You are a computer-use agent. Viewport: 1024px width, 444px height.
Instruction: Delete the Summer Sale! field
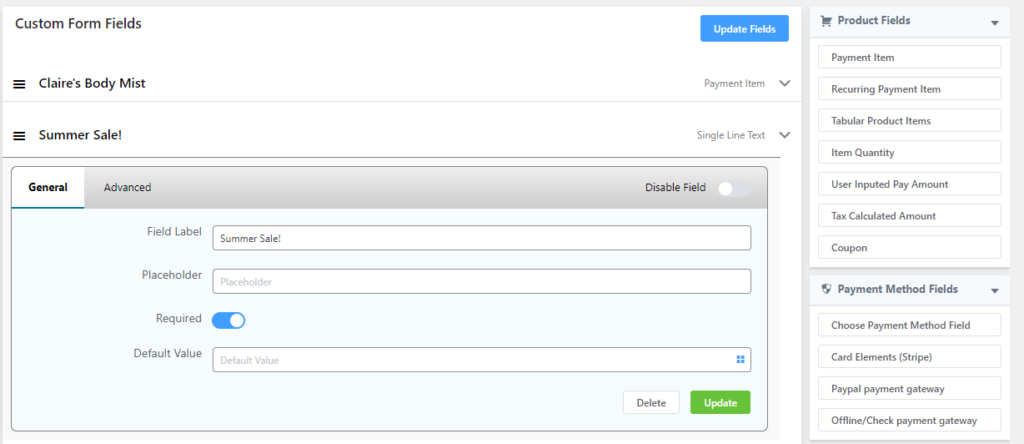coord(651,403)
